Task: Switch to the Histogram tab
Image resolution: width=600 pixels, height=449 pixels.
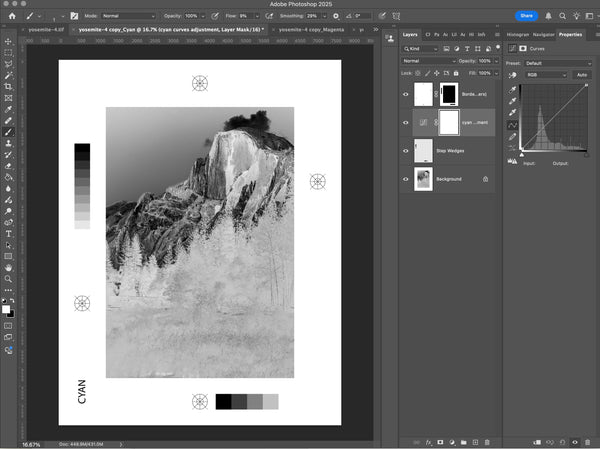Action: pyautogui.click(x=517, y=34)
